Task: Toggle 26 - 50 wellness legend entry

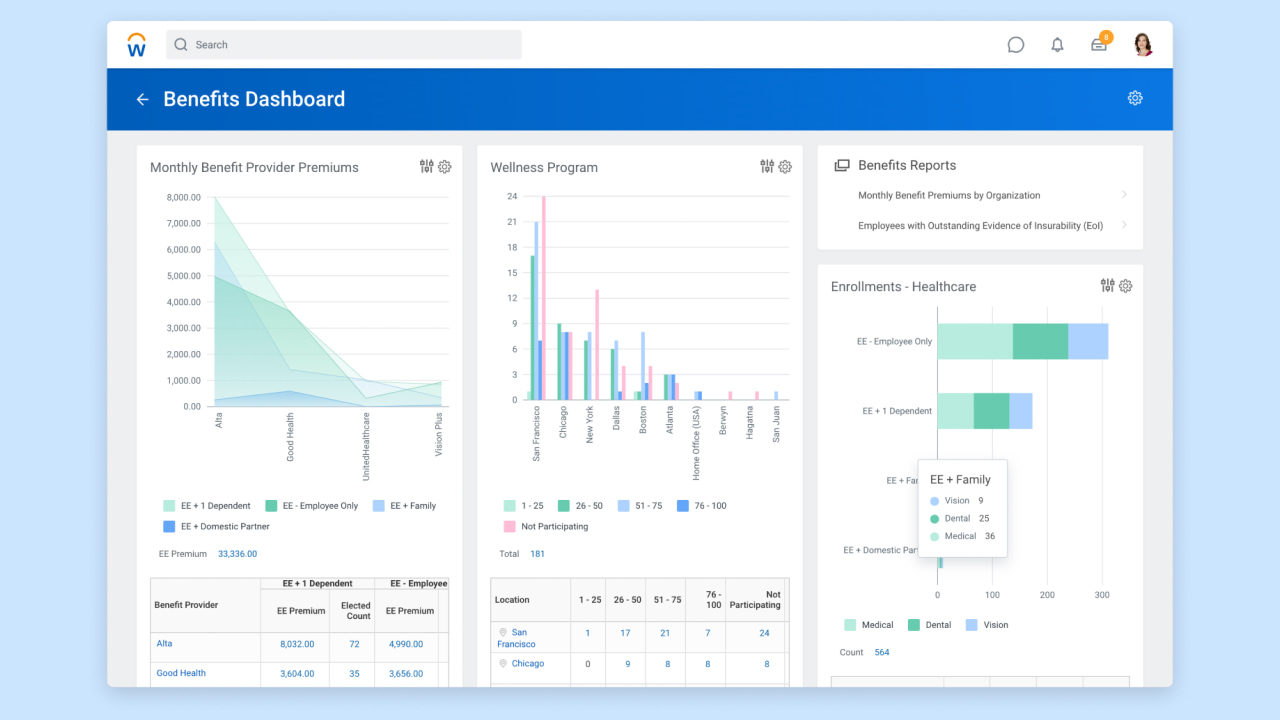Action: pyautogui.click(x=581, y=506)
